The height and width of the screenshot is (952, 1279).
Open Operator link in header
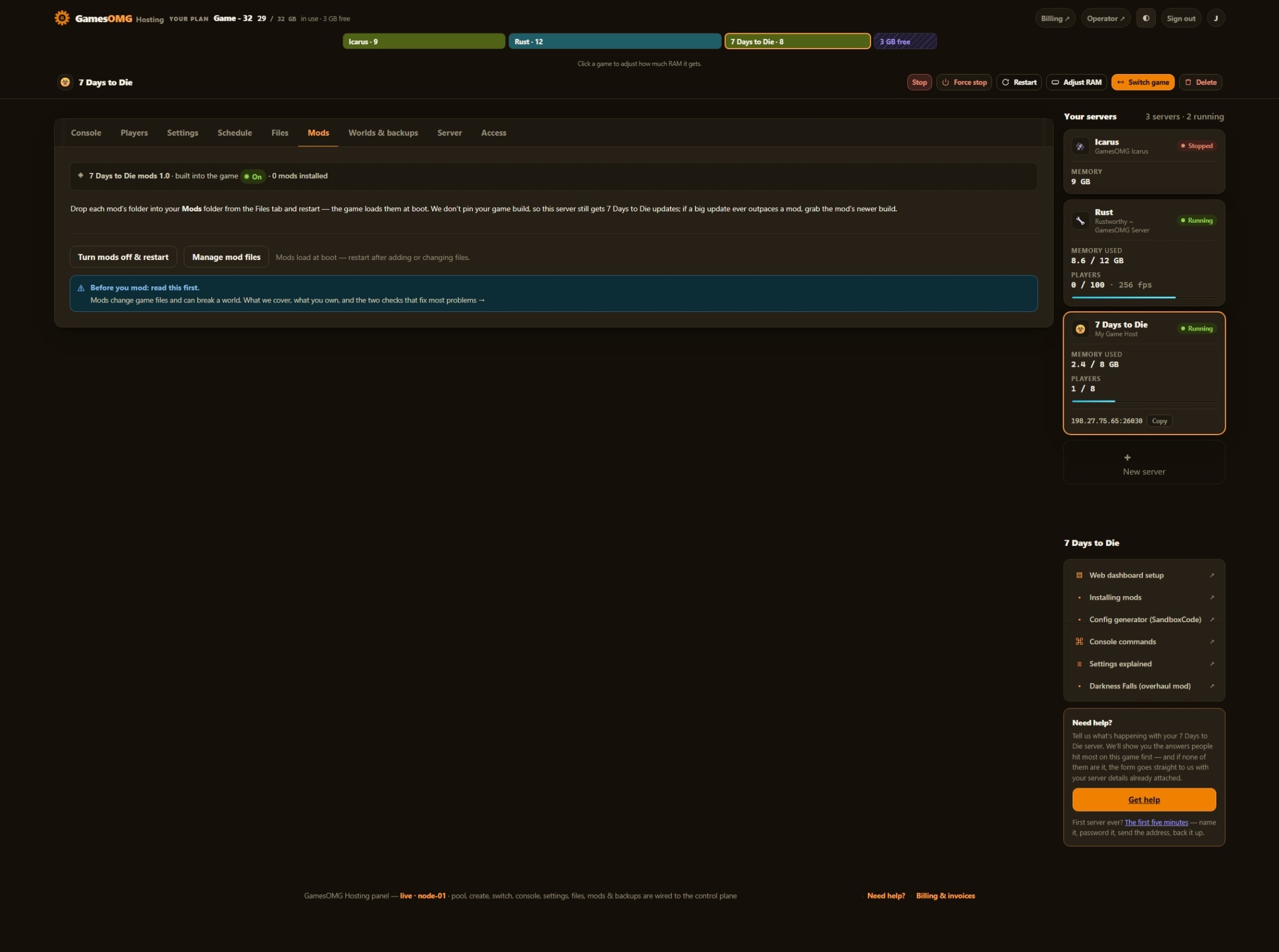[x=1105, y=19]
